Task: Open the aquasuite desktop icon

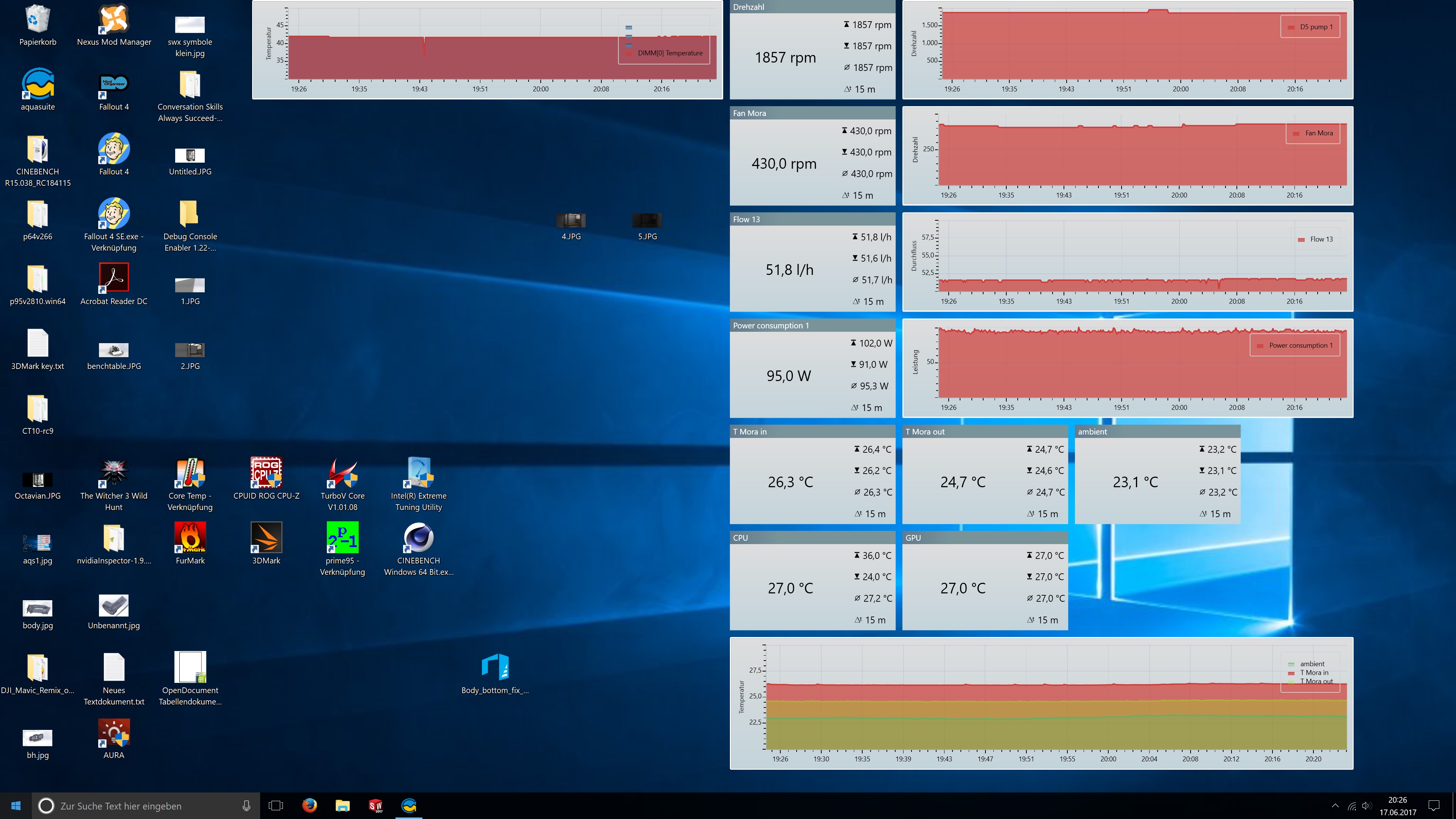Action: coord(38,85)
